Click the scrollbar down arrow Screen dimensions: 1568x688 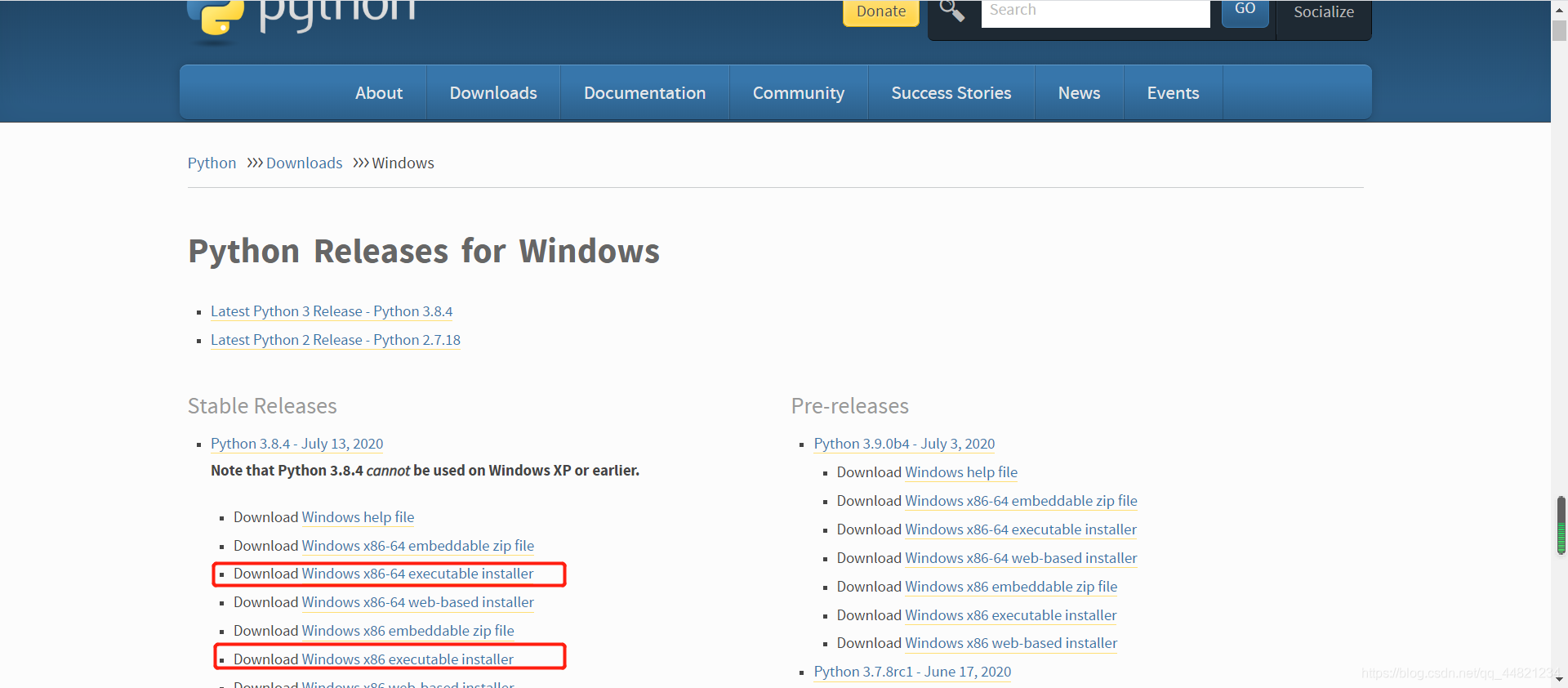click(1559, 679)
